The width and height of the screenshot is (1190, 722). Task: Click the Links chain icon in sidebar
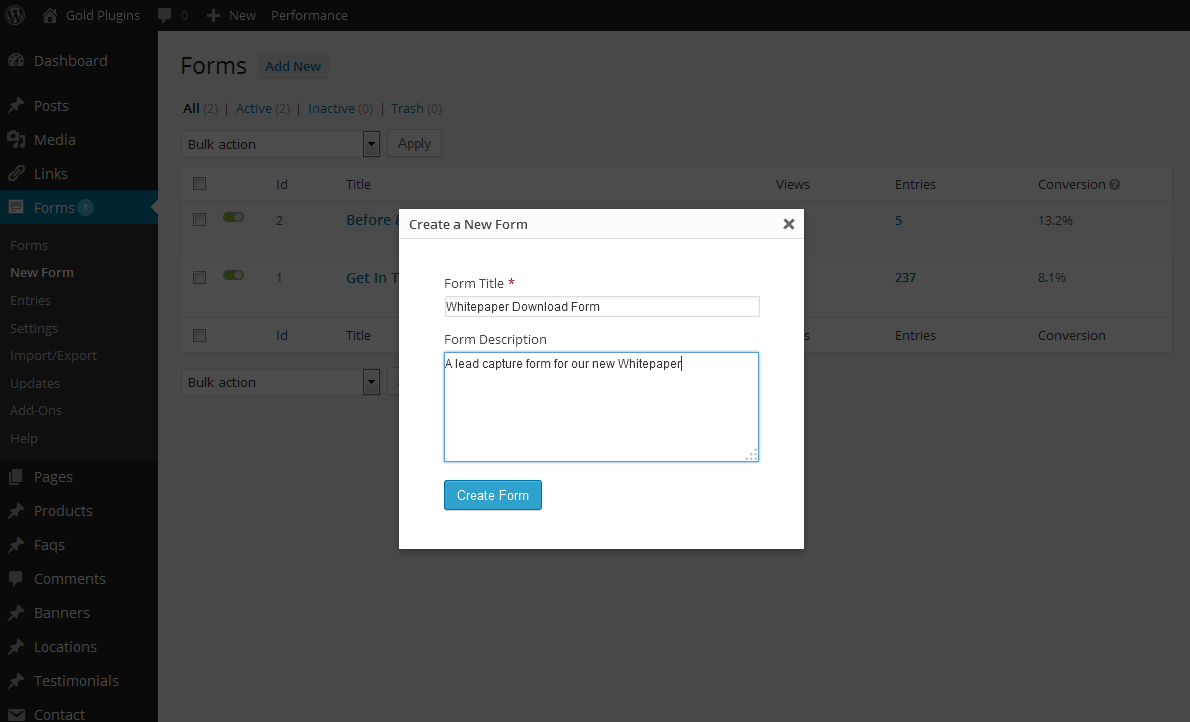[x=16, y=174]
